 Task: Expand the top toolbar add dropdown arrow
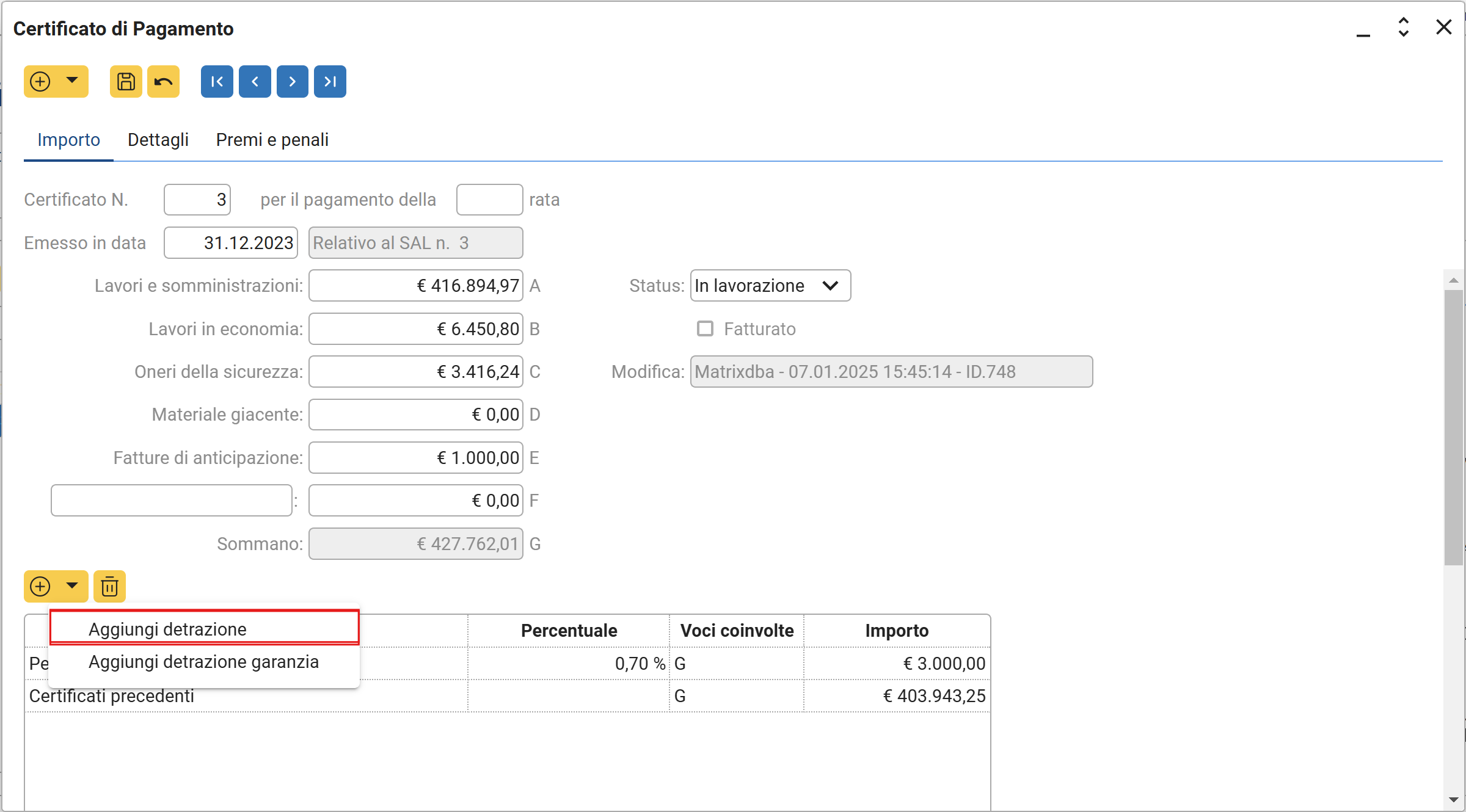coord(72,80)
